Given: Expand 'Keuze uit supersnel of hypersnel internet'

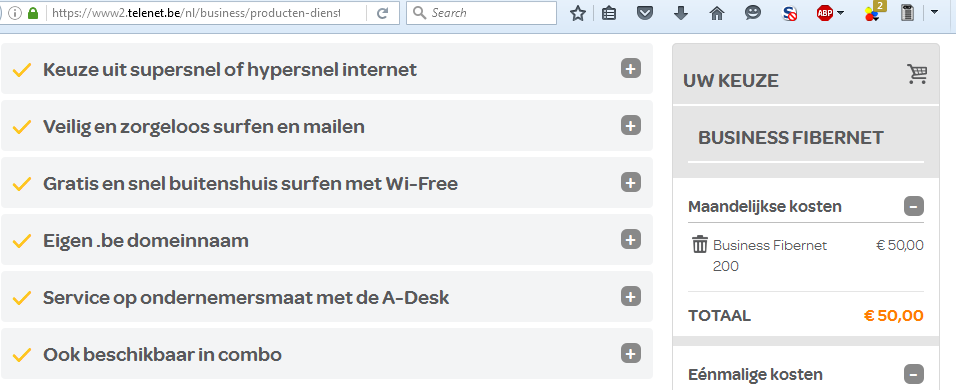Looking at the screenshot, I should pyautogui.click(x=631, y=69).
